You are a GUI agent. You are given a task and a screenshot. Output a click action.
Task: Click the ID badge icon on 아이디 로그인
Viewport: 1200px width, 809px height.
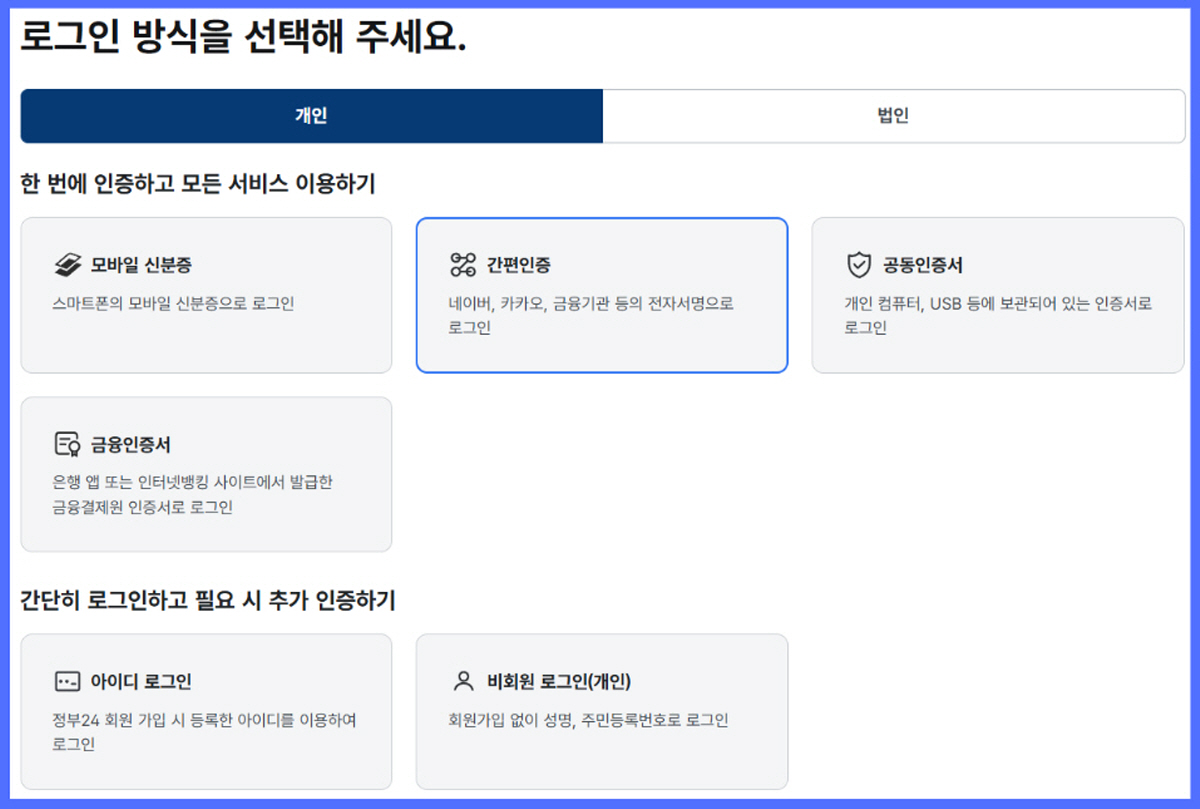pos(66,680)
